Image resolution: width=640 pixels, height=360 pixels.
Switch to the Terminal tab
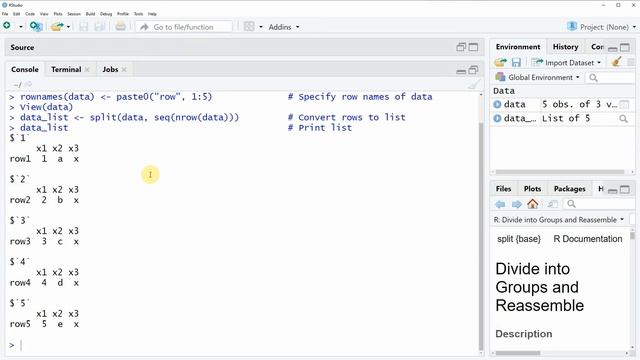coord(66,69)
